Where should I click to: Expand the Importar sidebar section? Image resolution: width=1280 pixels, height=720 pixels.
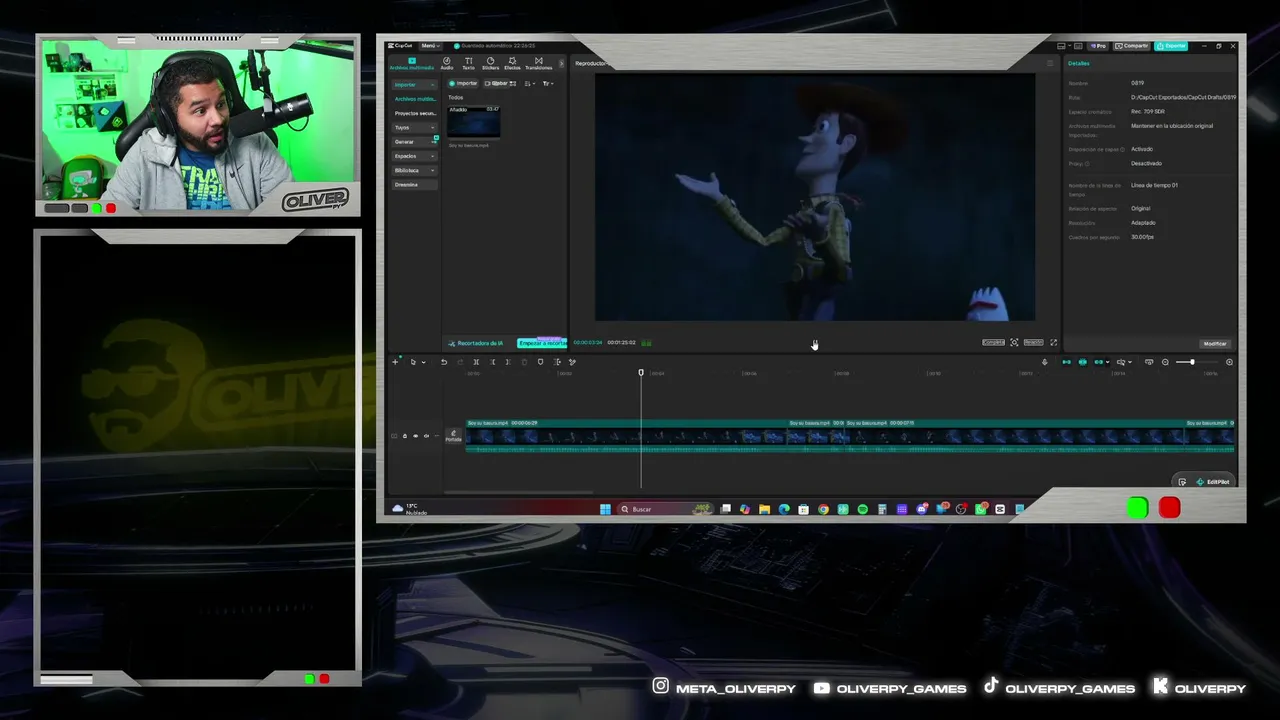tap(414, 84)
